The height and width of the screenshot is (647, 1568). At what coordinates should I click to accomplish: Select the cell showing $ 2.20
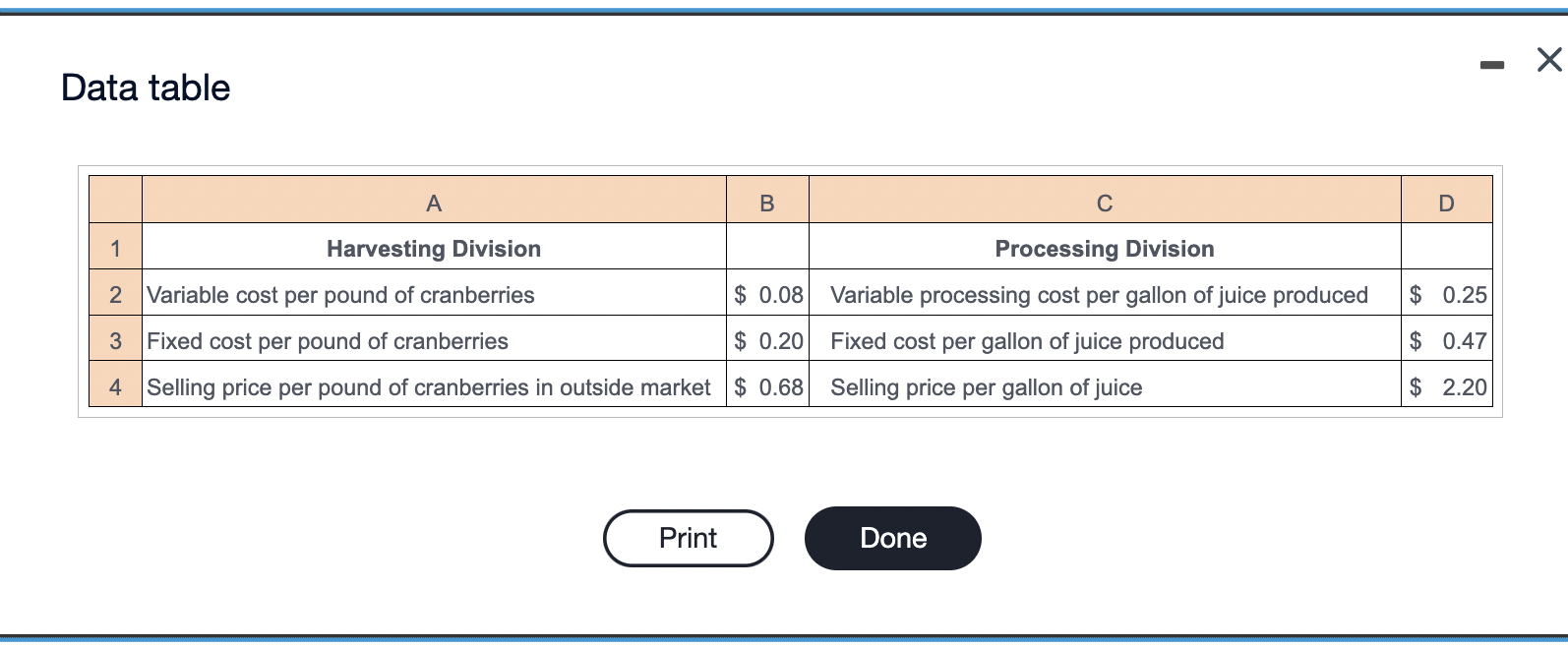1445,386
